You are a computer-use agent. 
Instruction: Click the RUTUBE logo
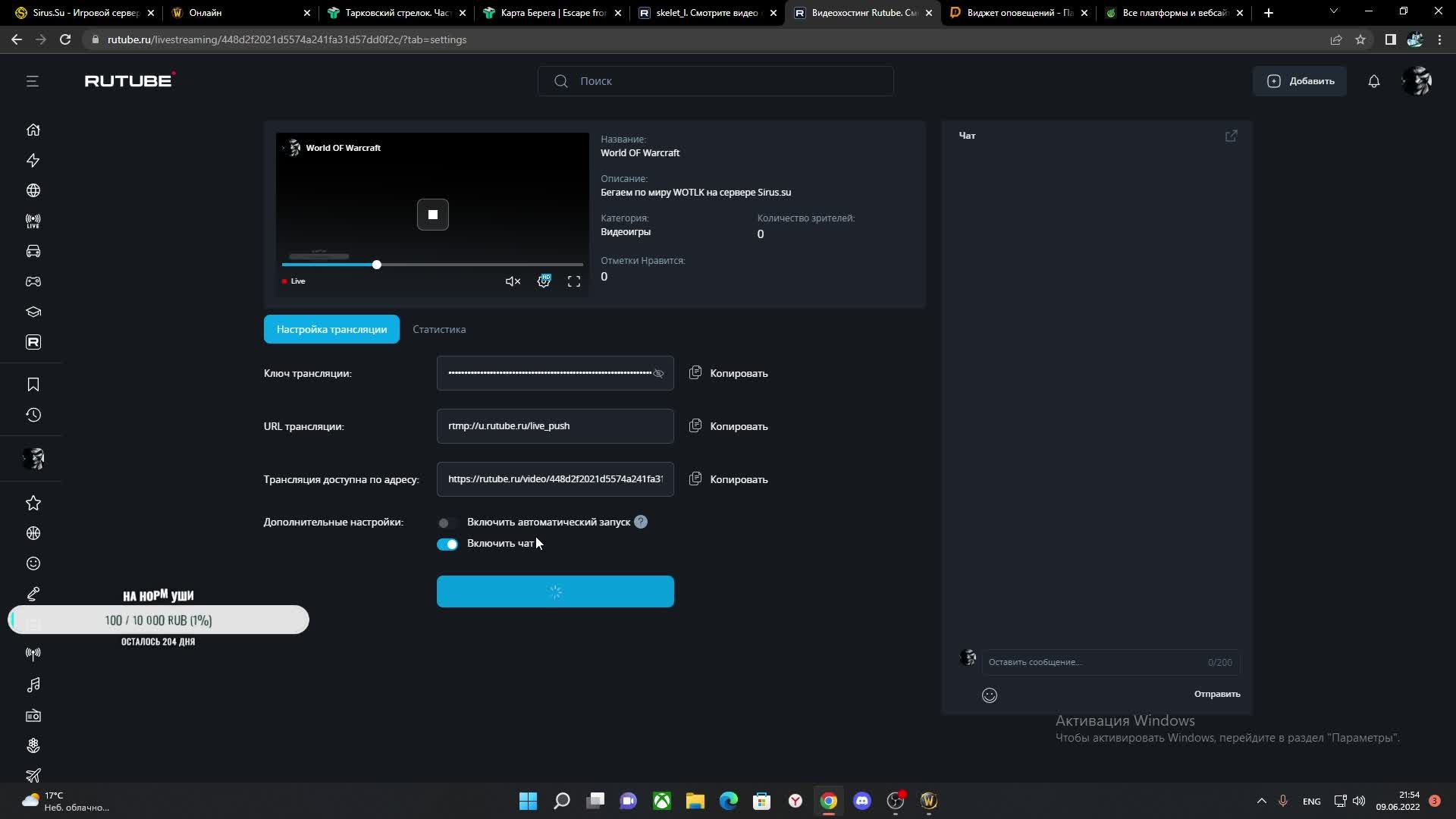tap(130, 80)
